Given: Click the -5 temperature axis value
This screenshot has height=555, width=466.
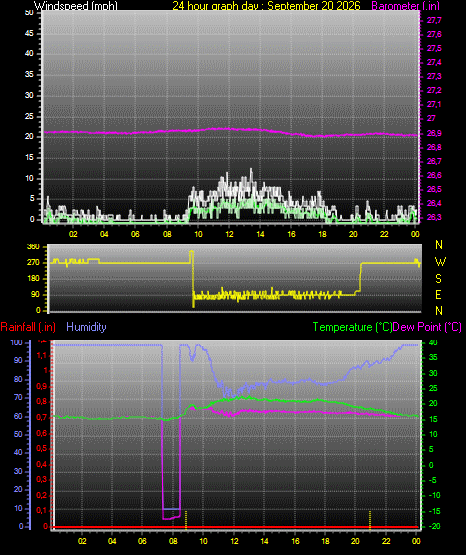Looking at the screenshot, I should 433,480.
